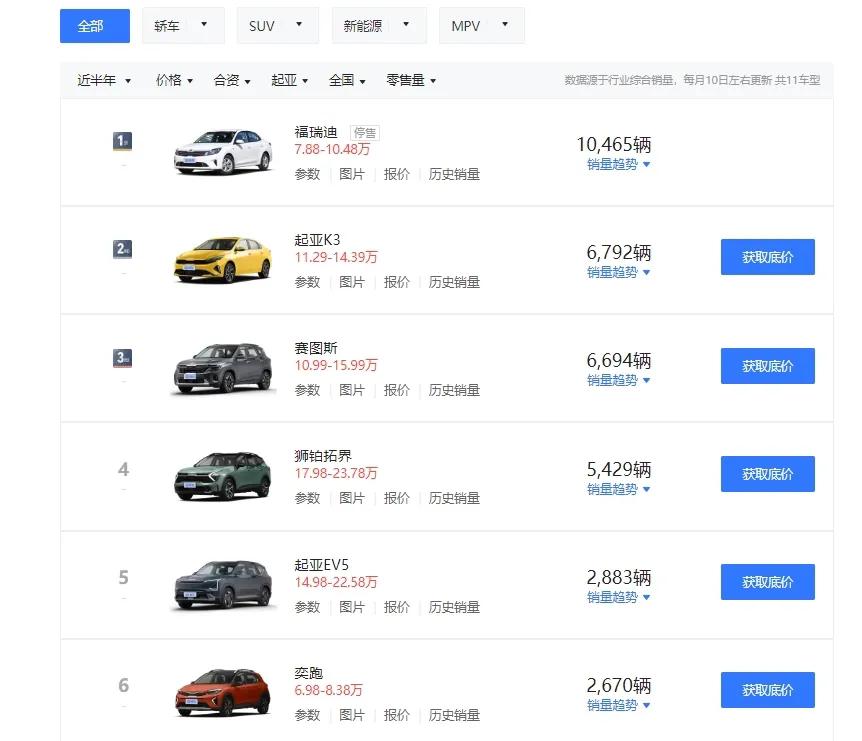The width and height of the screenshot is (862, 741).
Task: Click the 2,883辆 sales figure
Action: tap(618, 577)
